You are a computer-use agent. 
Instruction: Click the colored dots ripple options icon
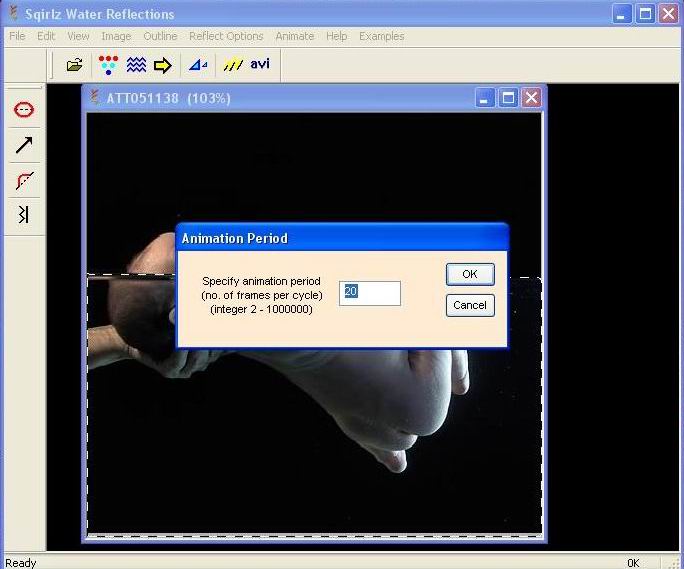coord(108,65)
